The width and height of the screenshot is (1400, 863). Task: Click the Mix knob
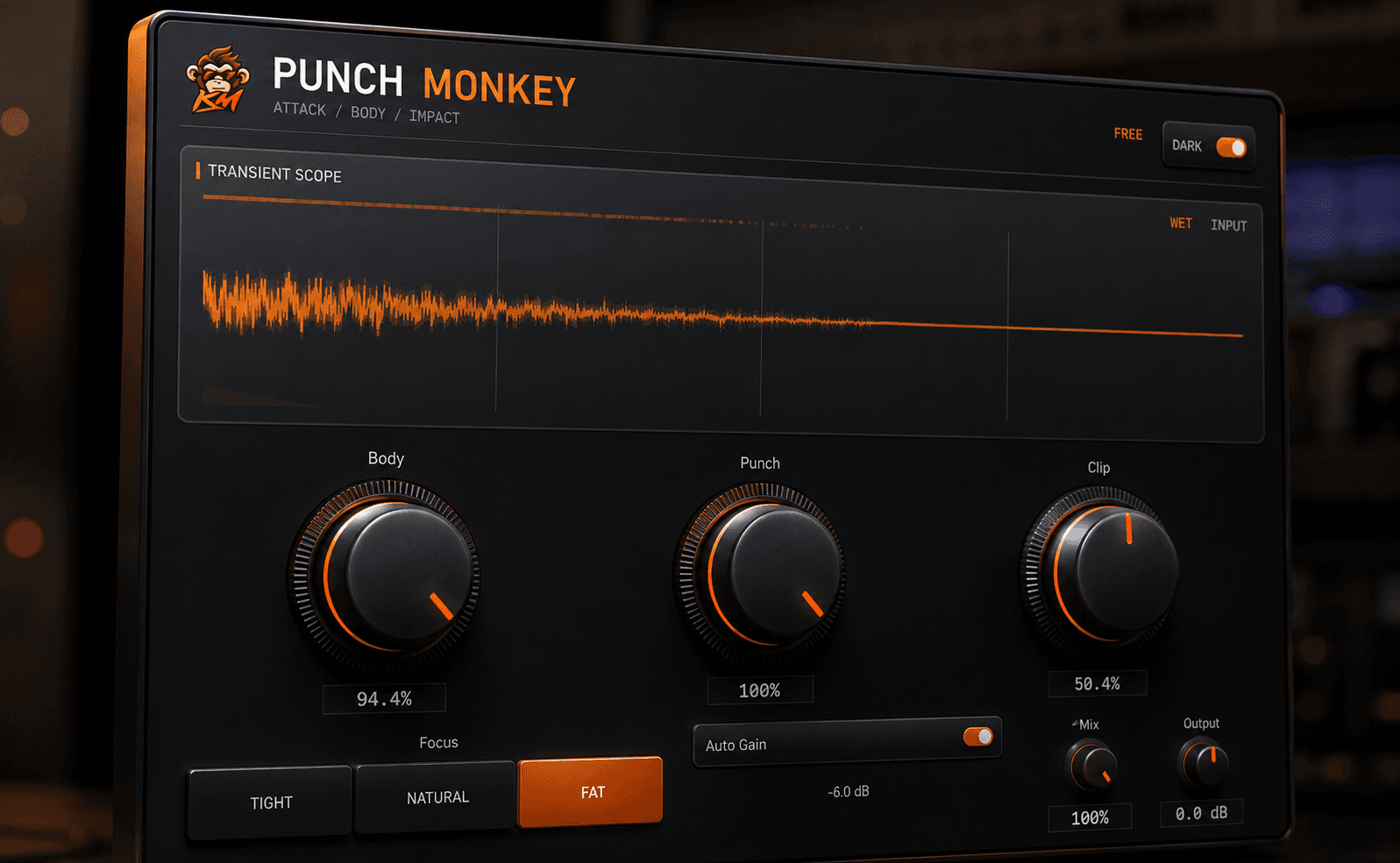click(x=1091, y=765)
